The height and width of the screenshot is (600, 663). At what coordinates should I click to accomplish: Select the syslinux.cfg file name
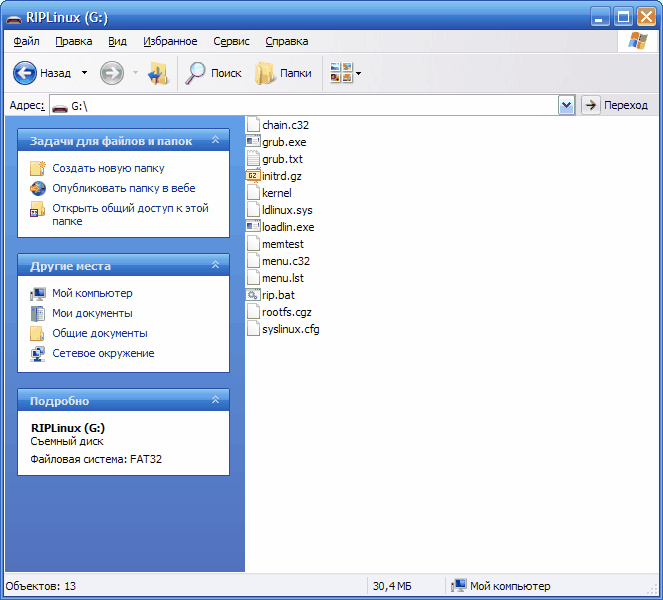pos(290,329)
